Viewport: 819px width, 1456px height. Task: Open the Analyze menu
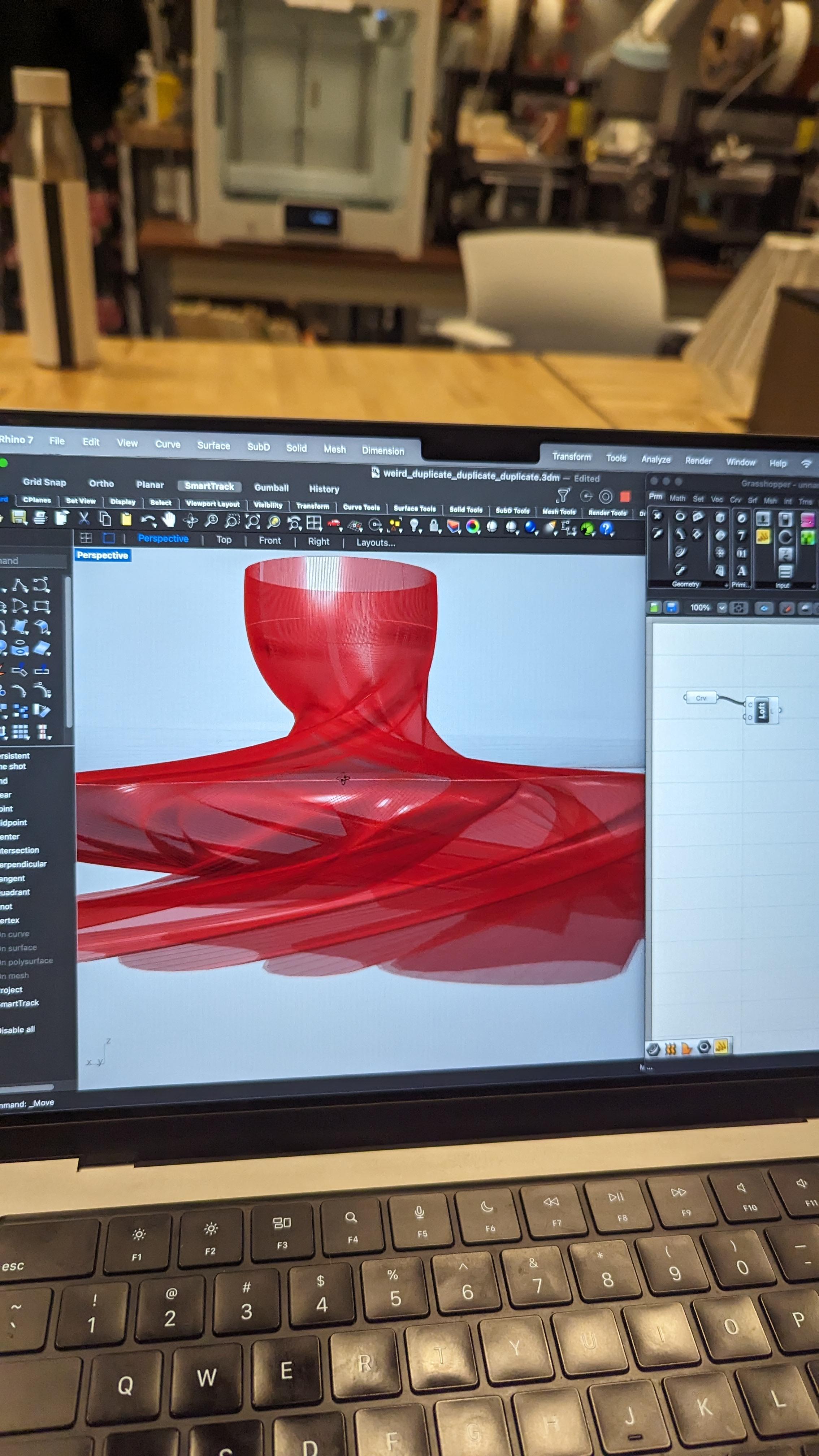656,460
